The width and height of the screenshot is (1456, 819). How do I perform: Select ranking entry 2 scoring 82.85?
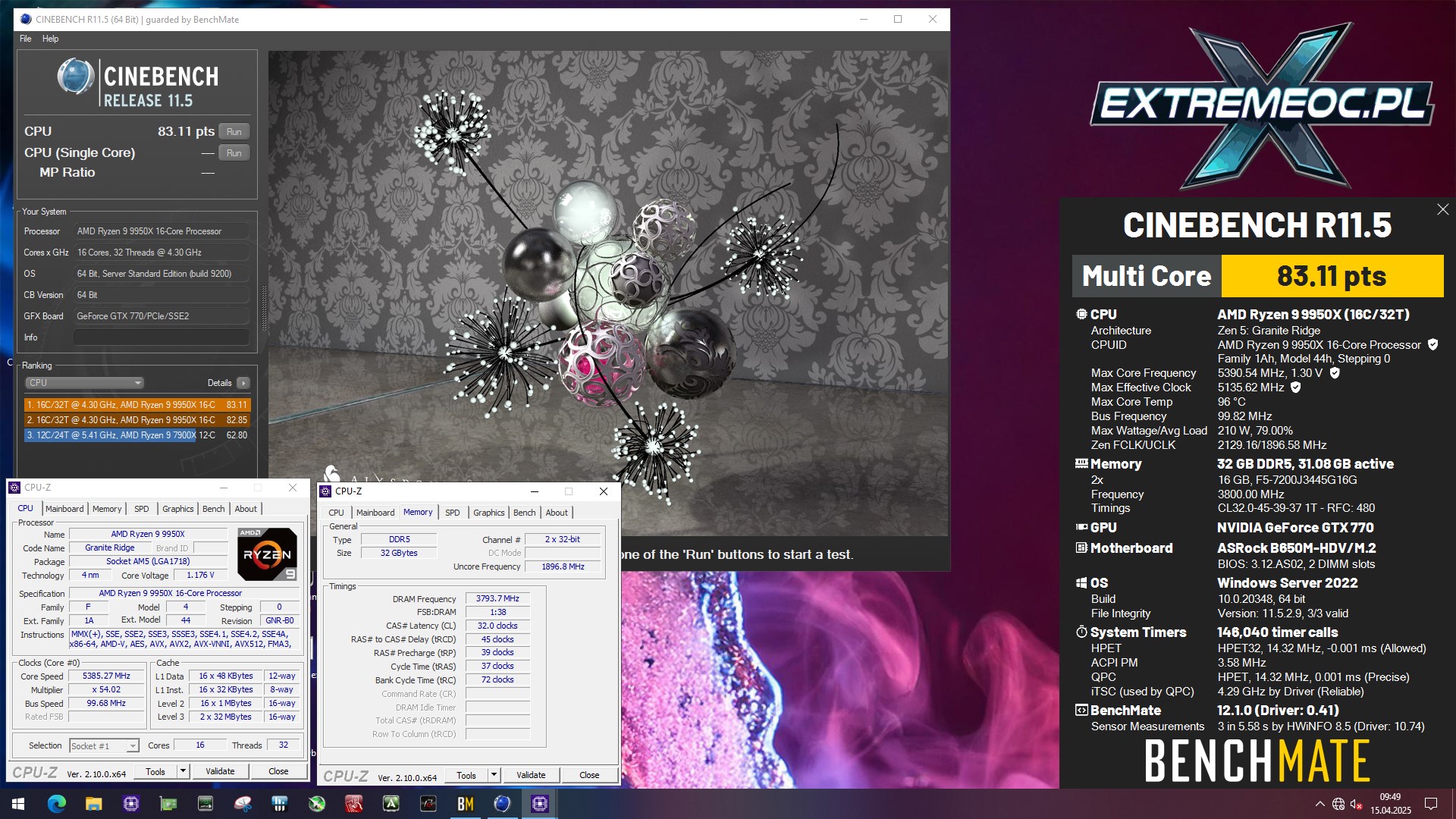click(x=137, y=420)
